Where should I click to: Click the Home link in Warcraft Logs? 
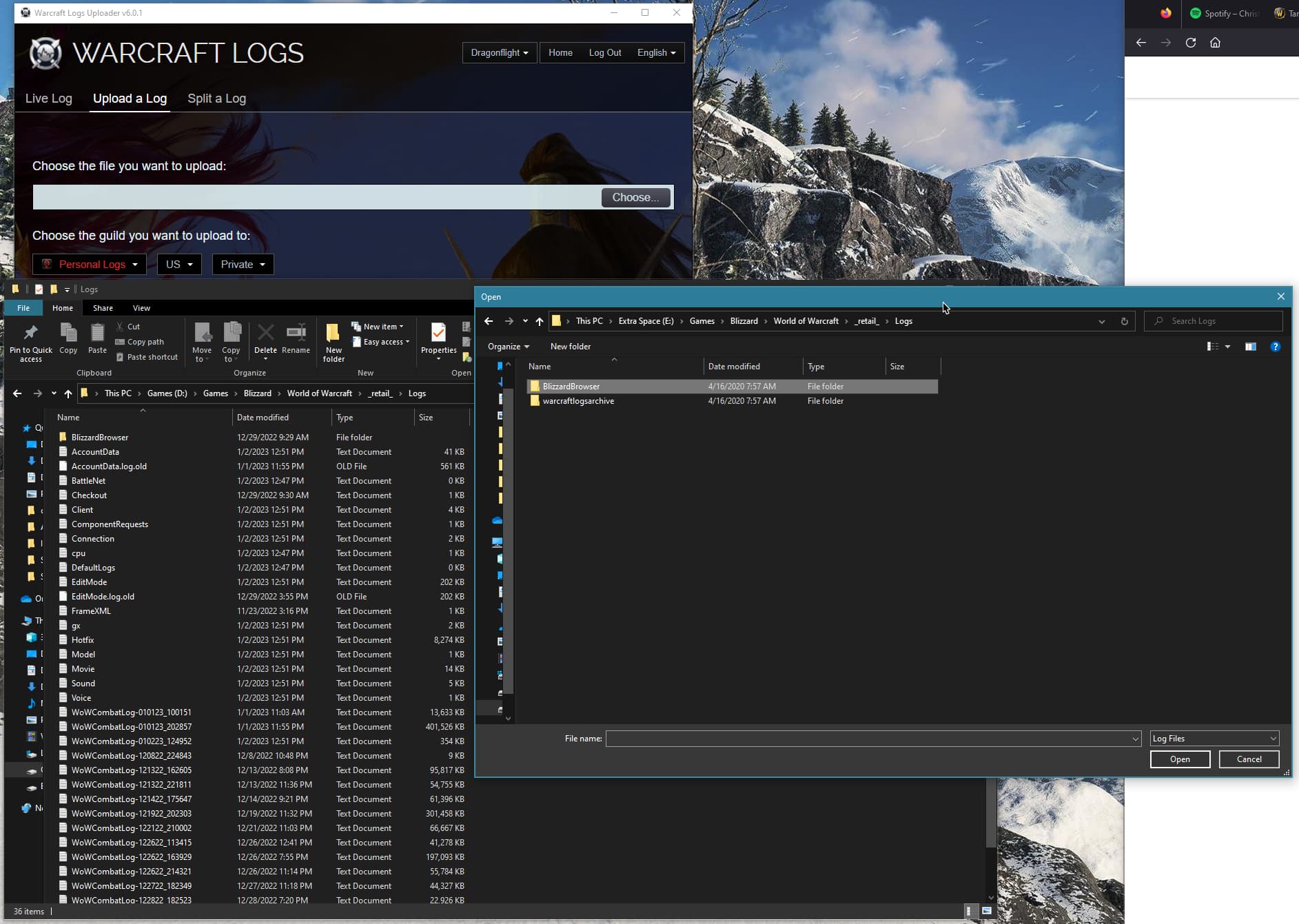[560, 52]
